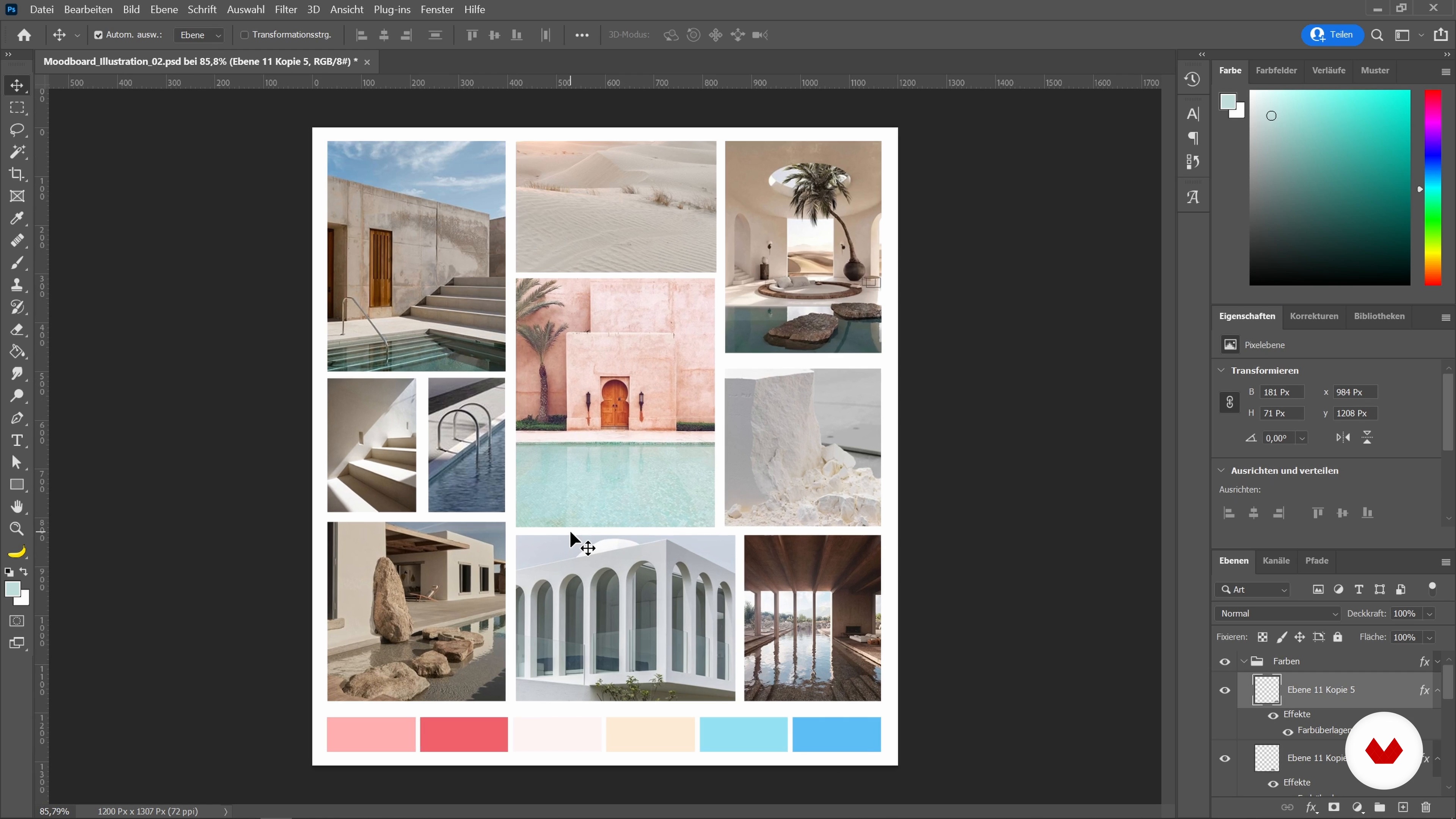Select the Clone Stamp tool

(17, 285)
